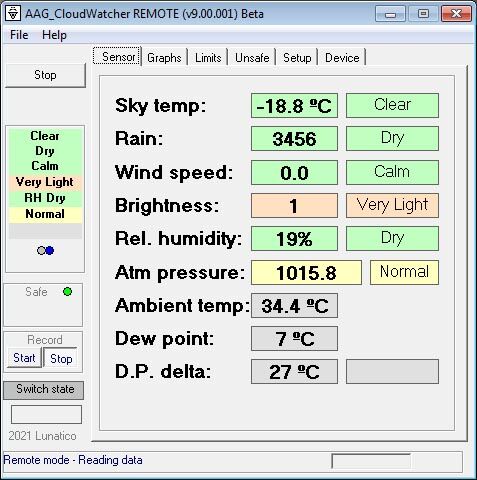Image resolution: width=477 pixels, height=480 pixels.
Task: Click the green Safe indicator light
Action: click(x=68, y=292)
